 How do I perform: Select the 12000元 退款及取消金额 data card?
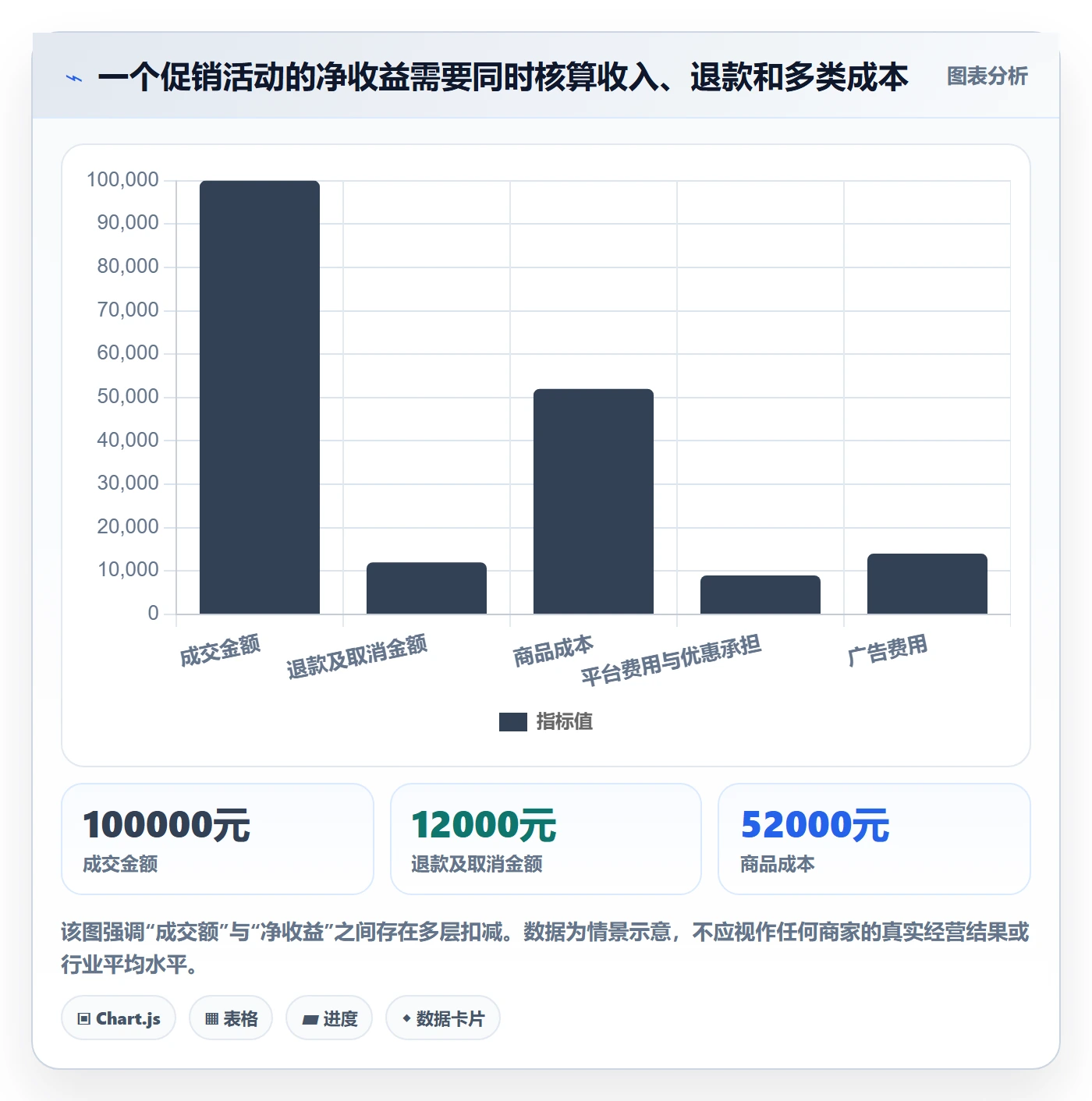click(x=546, y=839)
